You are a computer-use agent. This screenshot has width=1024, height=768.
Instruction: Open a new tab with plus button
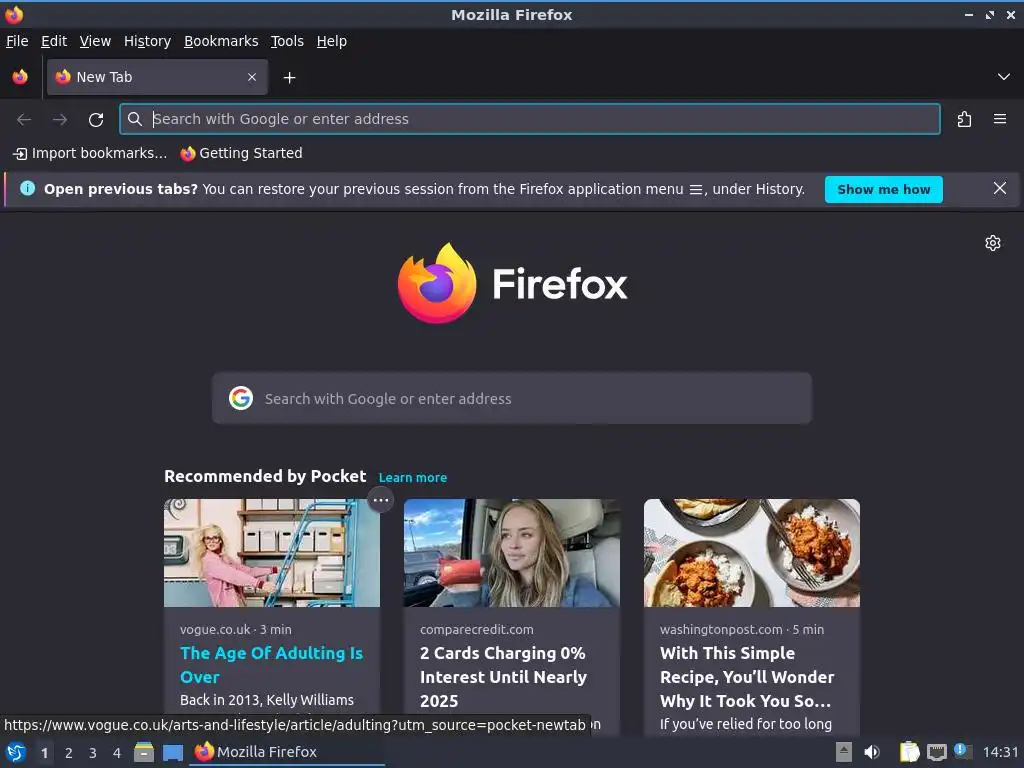pyautogui.click(x=289, y=78)
